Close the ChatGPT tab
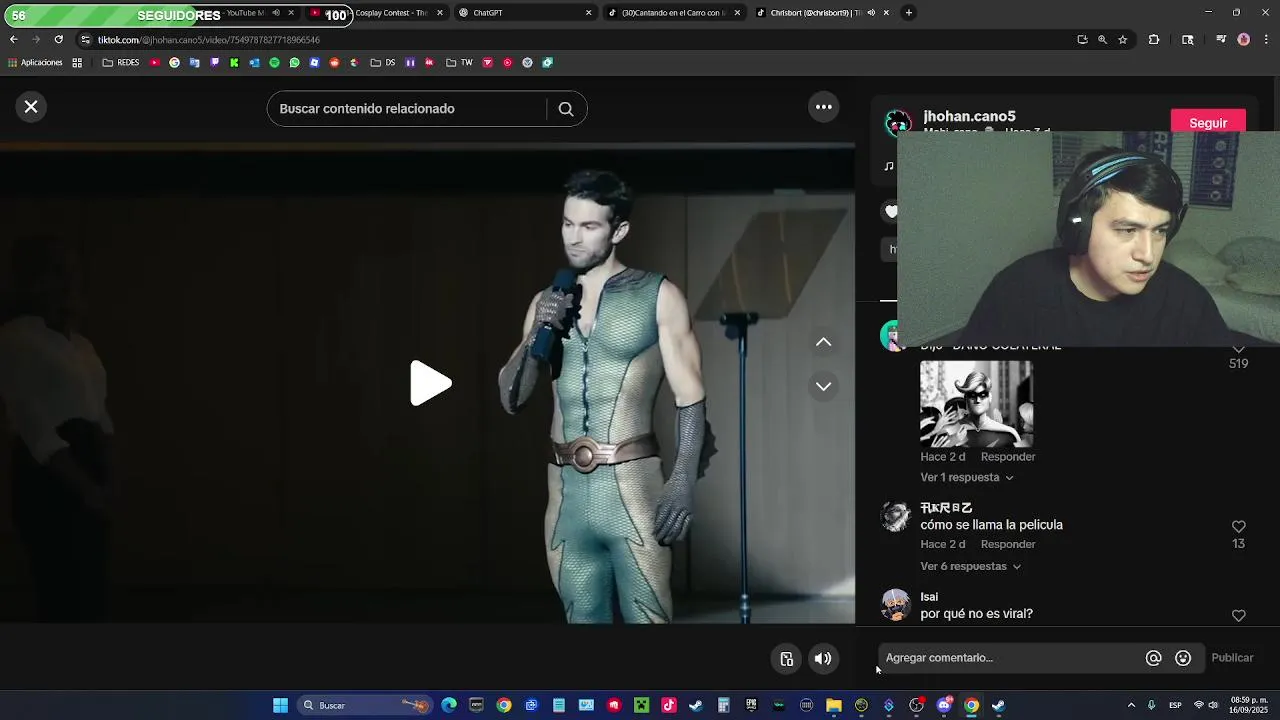The image size is (1280, 720). pos(588,13)
